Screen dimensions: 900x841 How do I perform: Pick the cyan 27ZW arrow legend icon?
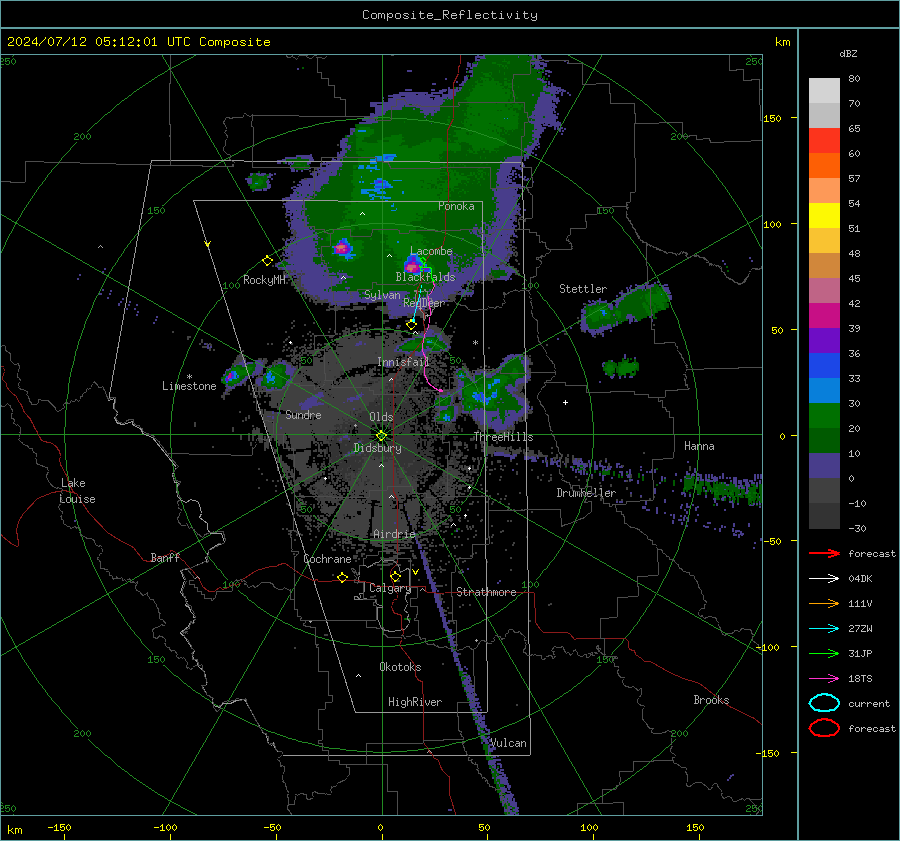(824, 629)
